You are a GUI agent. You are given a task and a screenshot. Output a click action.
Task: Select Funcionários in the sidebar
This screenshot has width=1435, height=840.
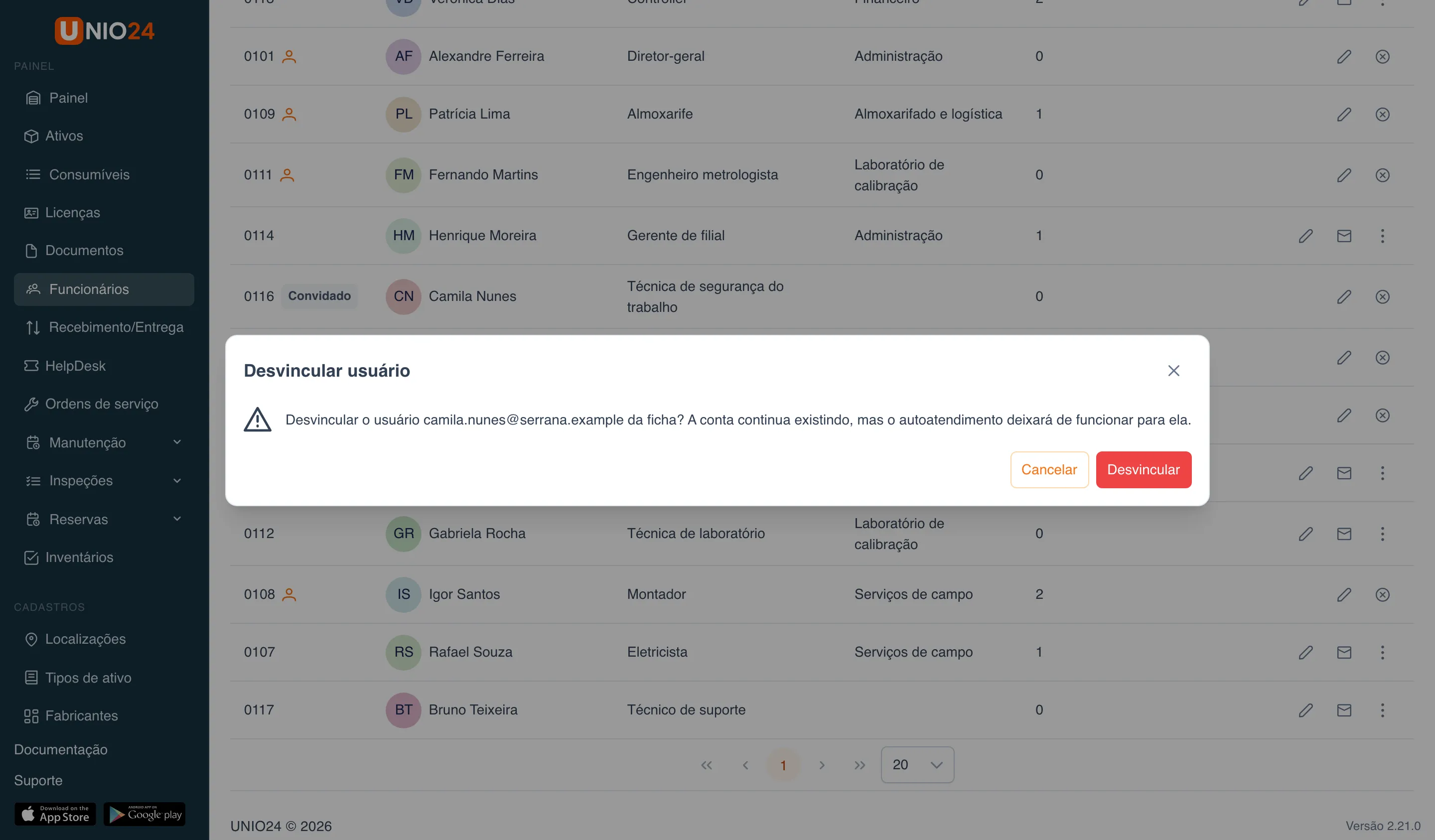coord(104,289)
